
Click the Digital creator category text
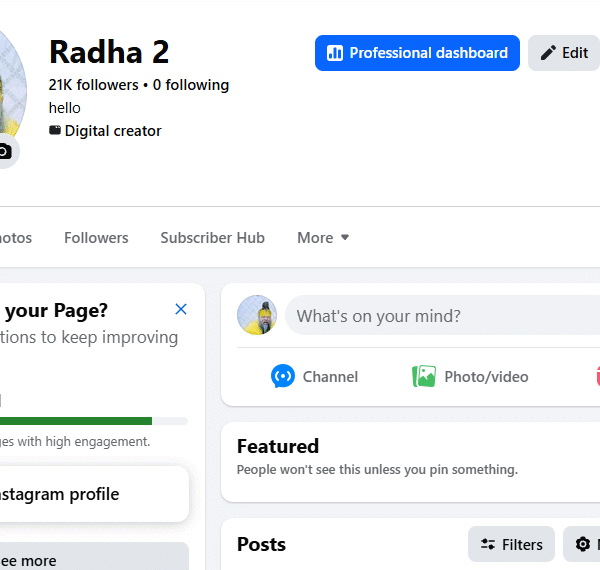[x=113, y=131]
